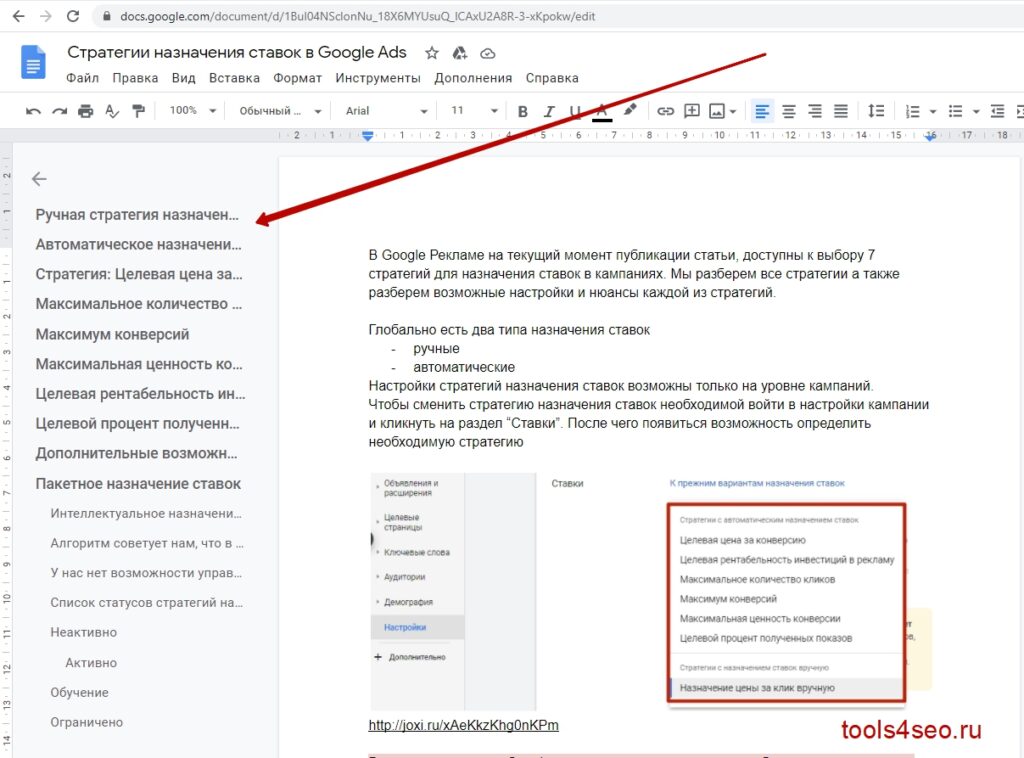Align text right
This screenshot has height=758, width=1024.
coord(815,112)
